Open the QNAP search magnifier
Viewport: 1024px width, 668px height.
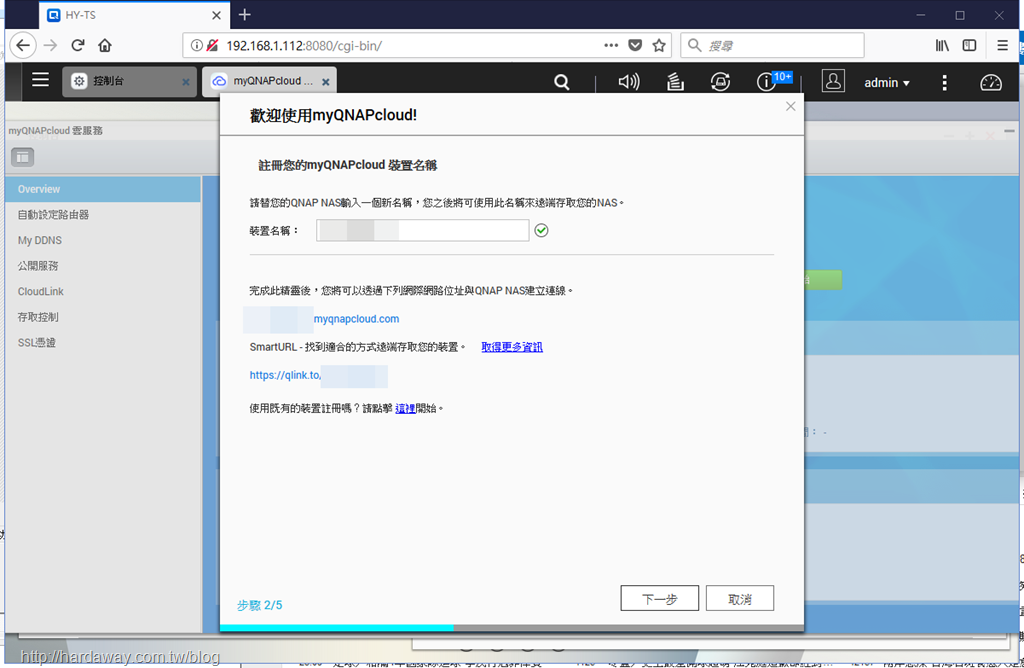click(x=562, y=82)
